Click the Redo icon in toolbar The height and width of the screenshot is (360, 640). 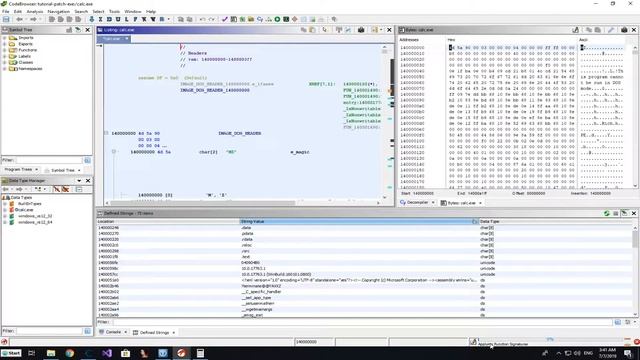(x=211, y=19)
